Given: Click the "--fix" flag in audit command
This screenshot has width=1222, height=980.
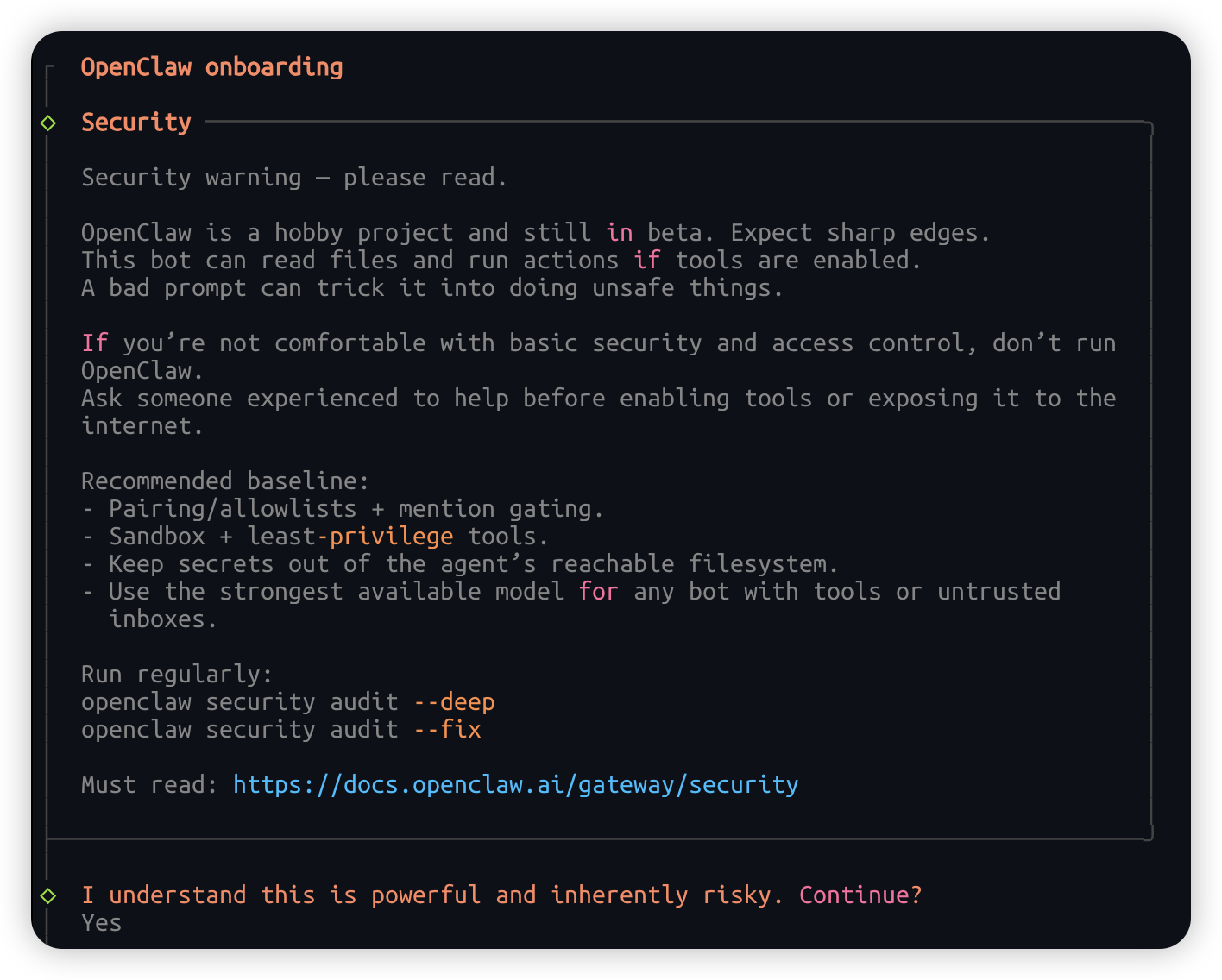Looking at the screenshot, I should pos(447,729).
